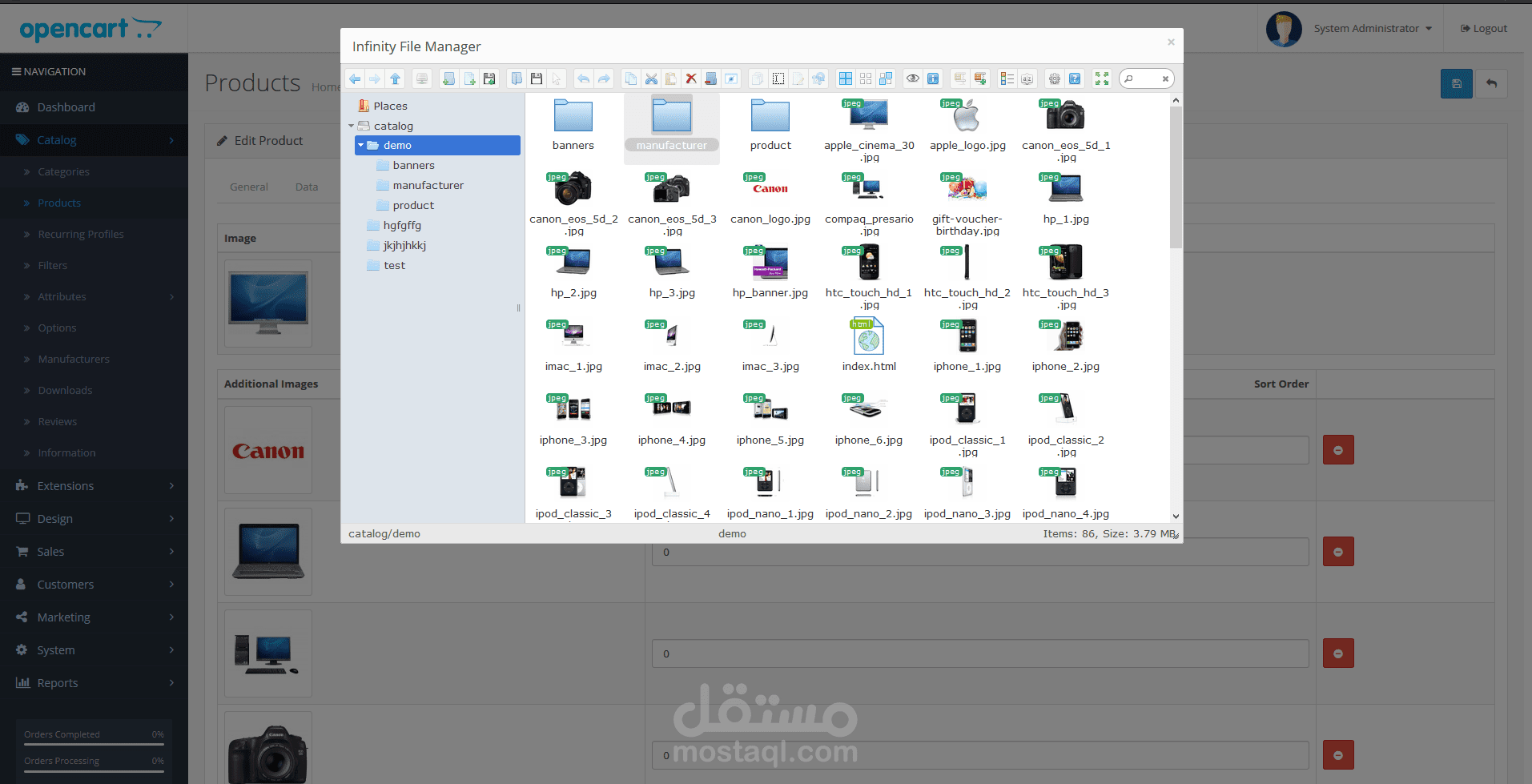Select iphone_6.jpg file
Image resolution: width=1532 pixels, height=784 pixels.
pos(869,420)
